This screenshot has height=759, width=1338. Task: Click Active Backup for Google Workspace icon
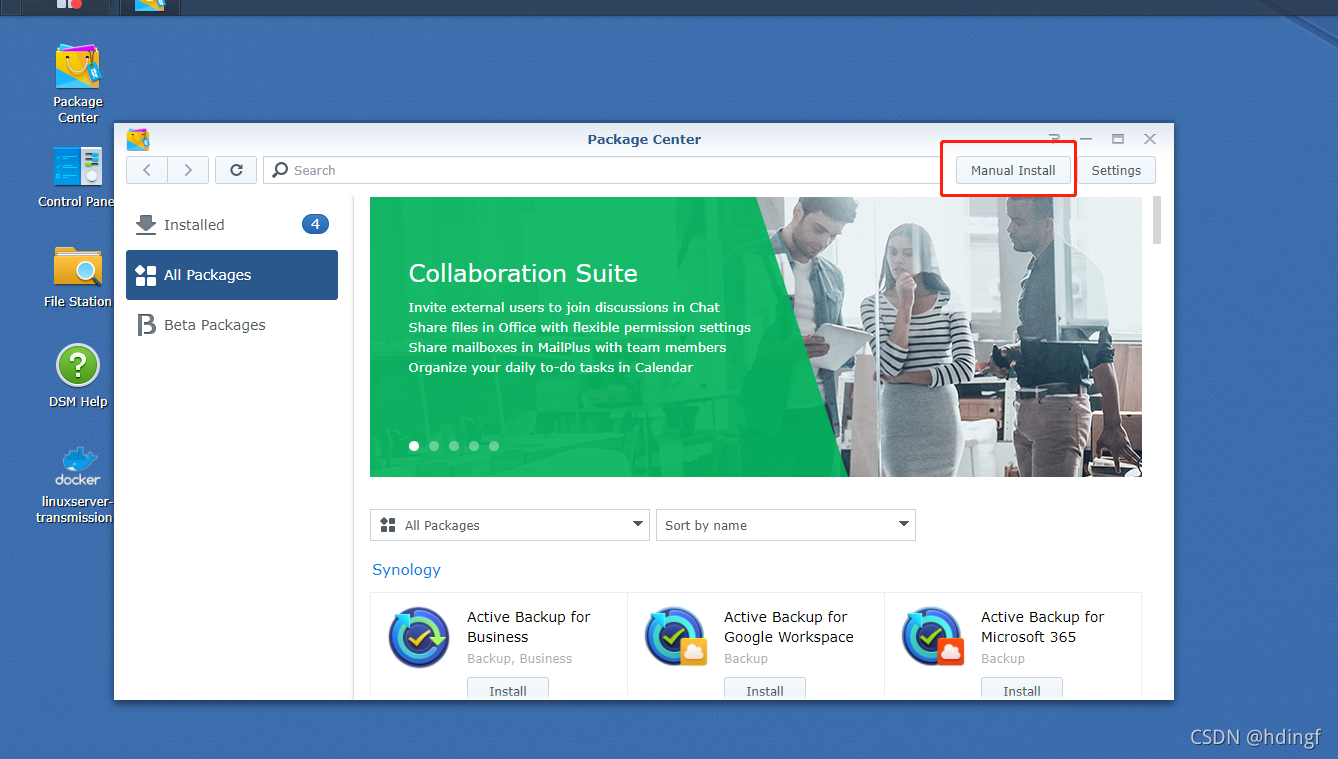[x=676, y=637]
